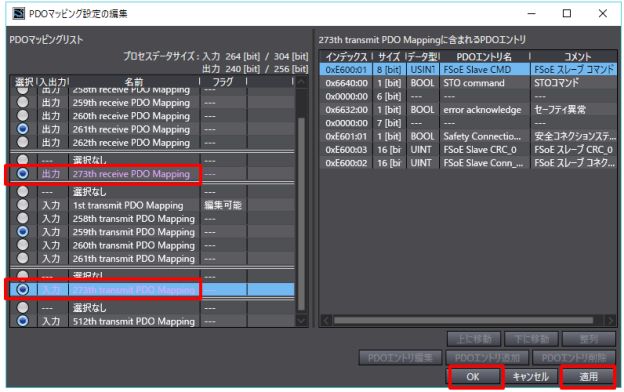
Task: Click the 選択 column header
Action: click(24, 82)
